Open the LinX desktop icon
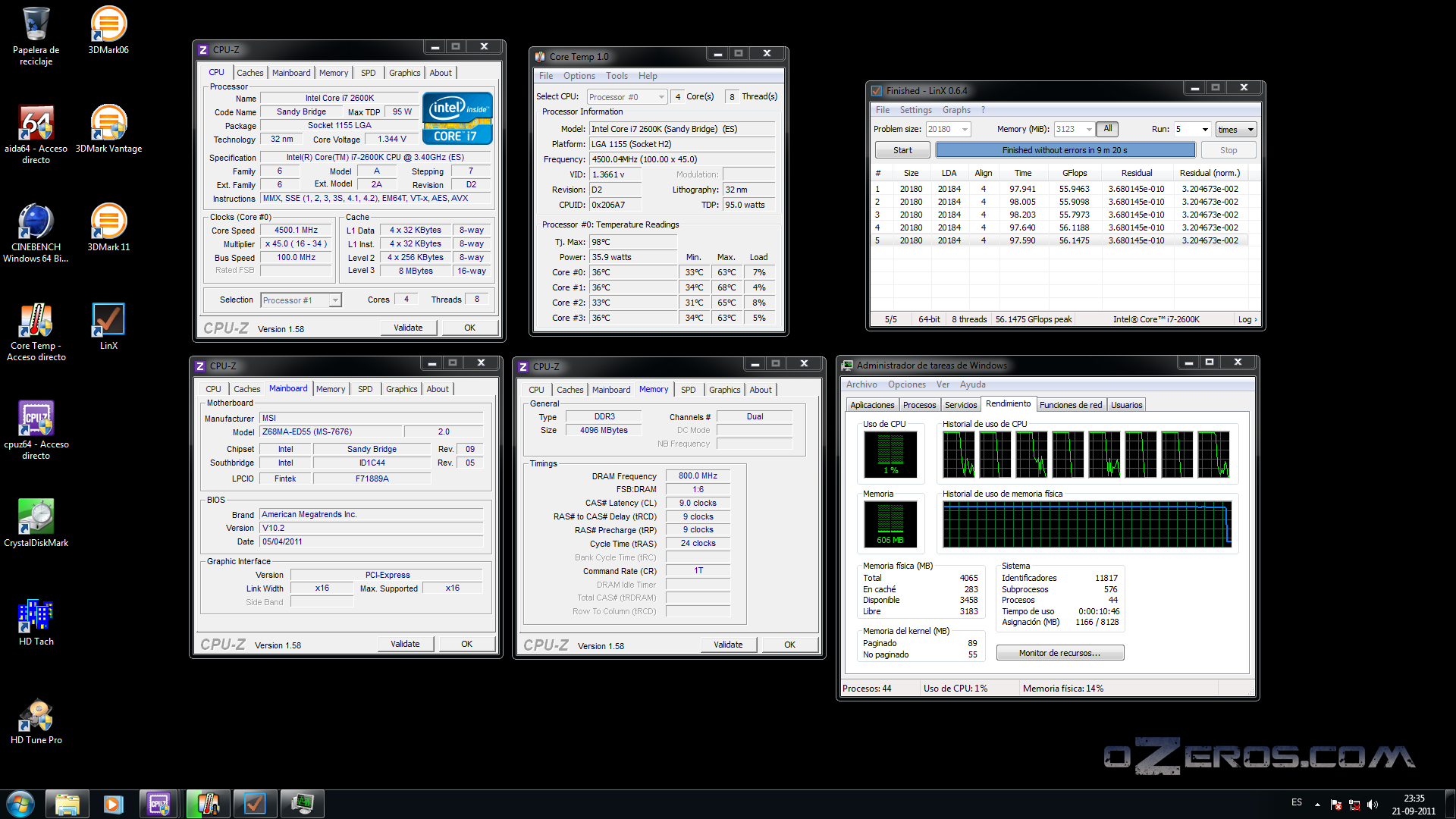 point(108,326)
